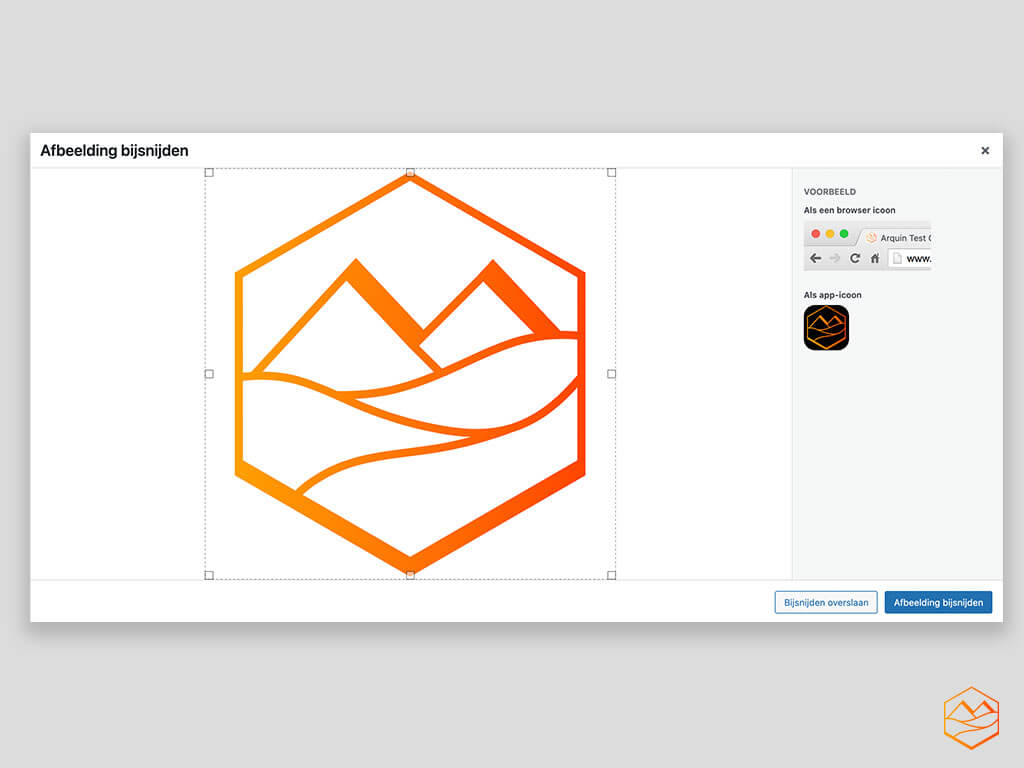Click the top-center crop handle
The image size is (1024, 768).
(410, 172)
